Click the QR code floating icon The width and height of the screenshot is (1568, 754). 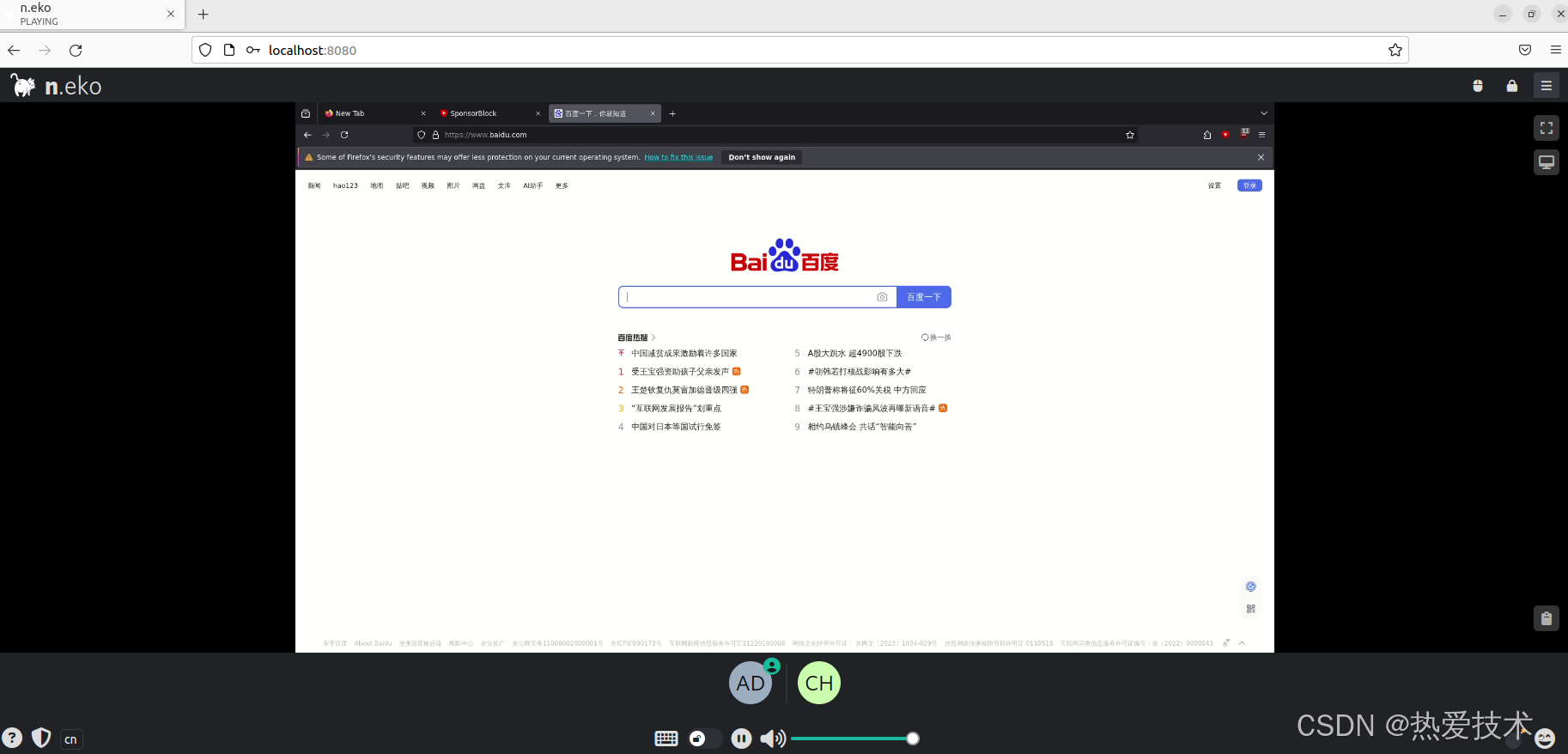point(1251,609)
